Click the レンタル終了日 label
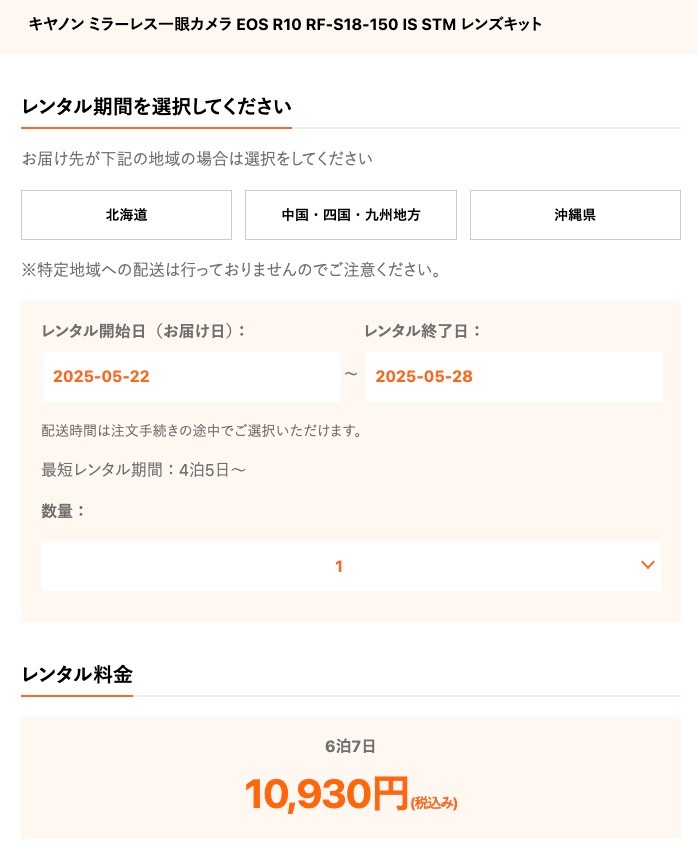Image resolution: width=697 pixels, height=856 pixels. click(x=423, y=331)
